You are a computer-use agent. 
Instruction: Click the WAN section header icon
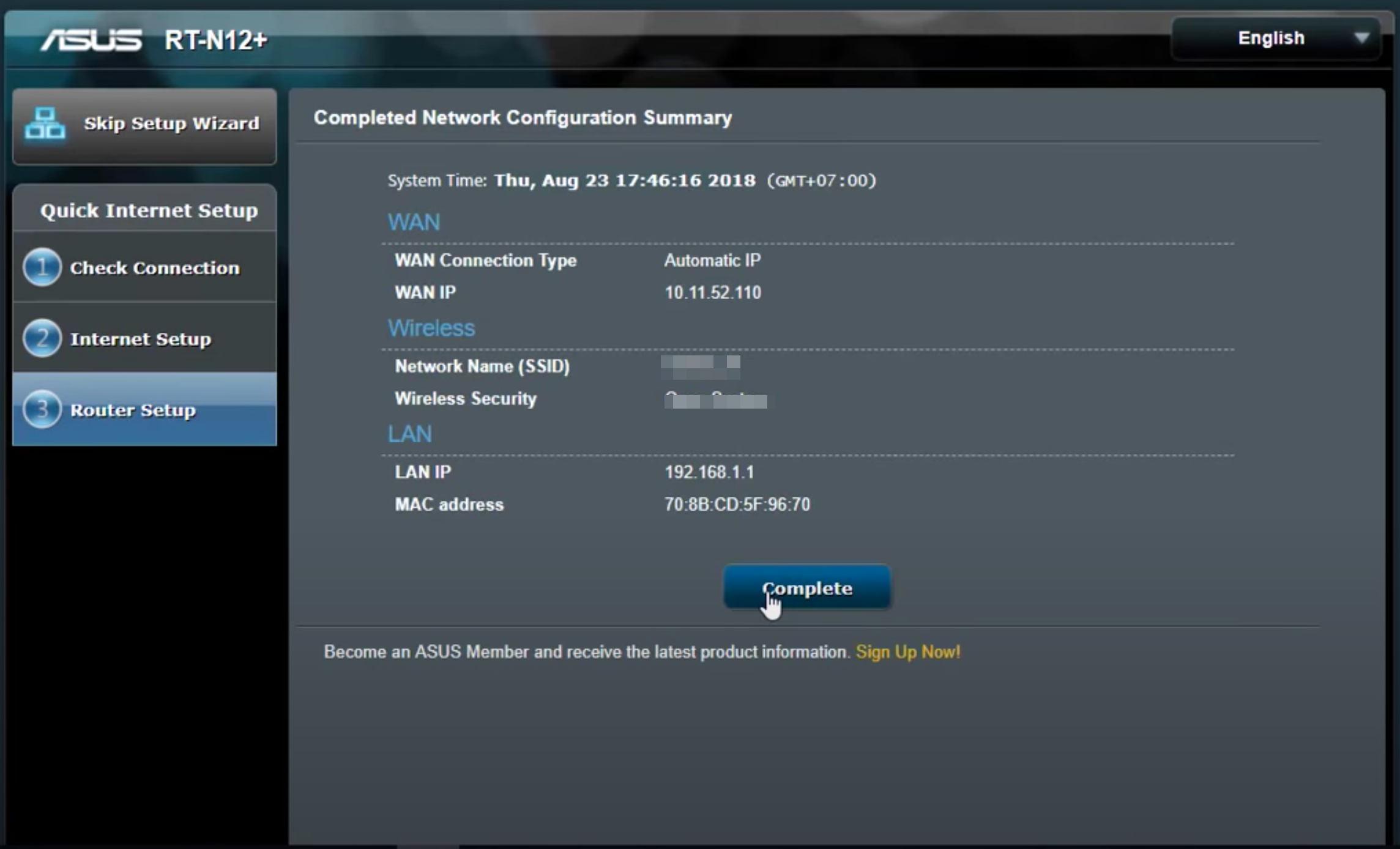(x=414, y=222)
